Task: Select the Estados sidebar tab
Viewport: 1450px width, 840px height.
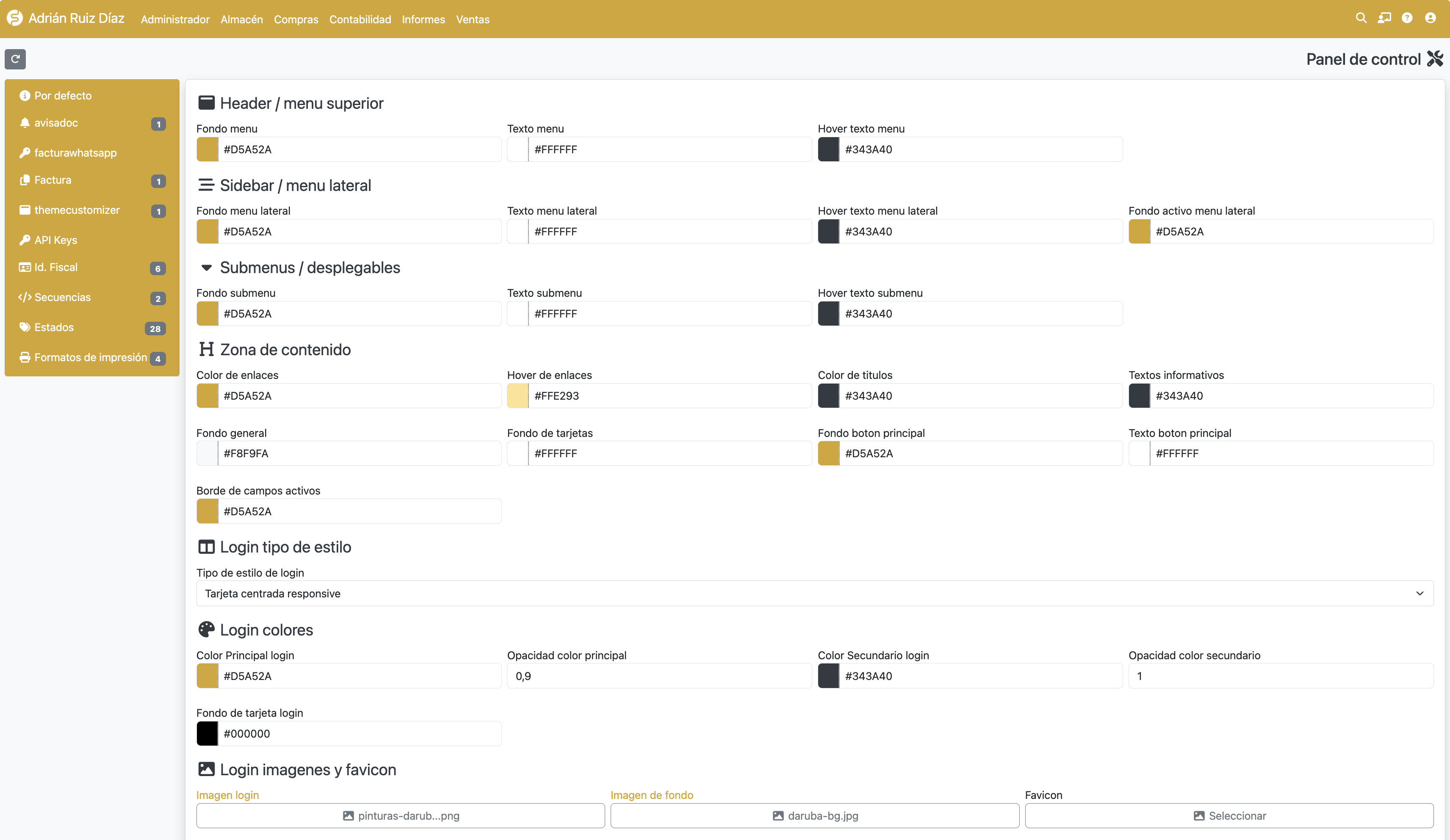Action: pos(92,327)
